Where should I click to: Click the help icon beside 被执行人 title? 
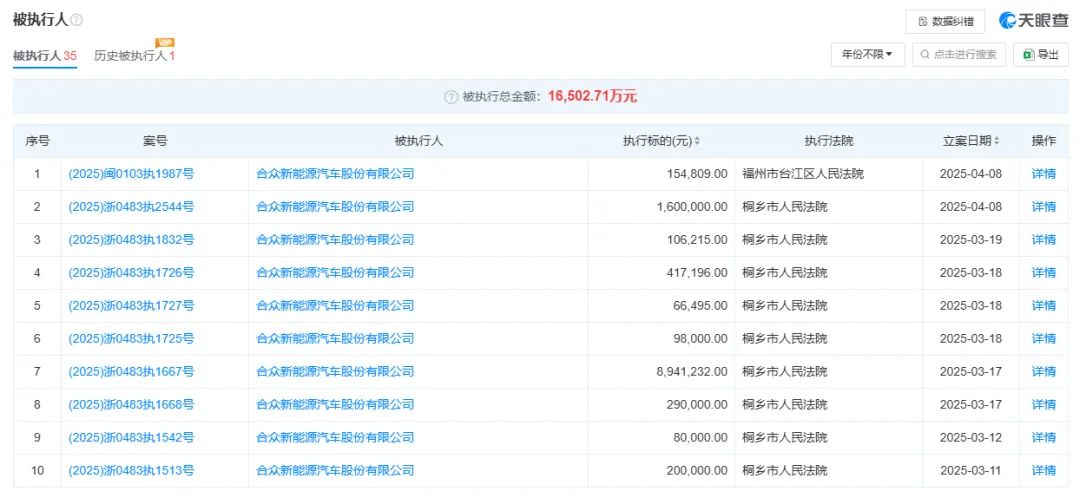tap(76, 21)
